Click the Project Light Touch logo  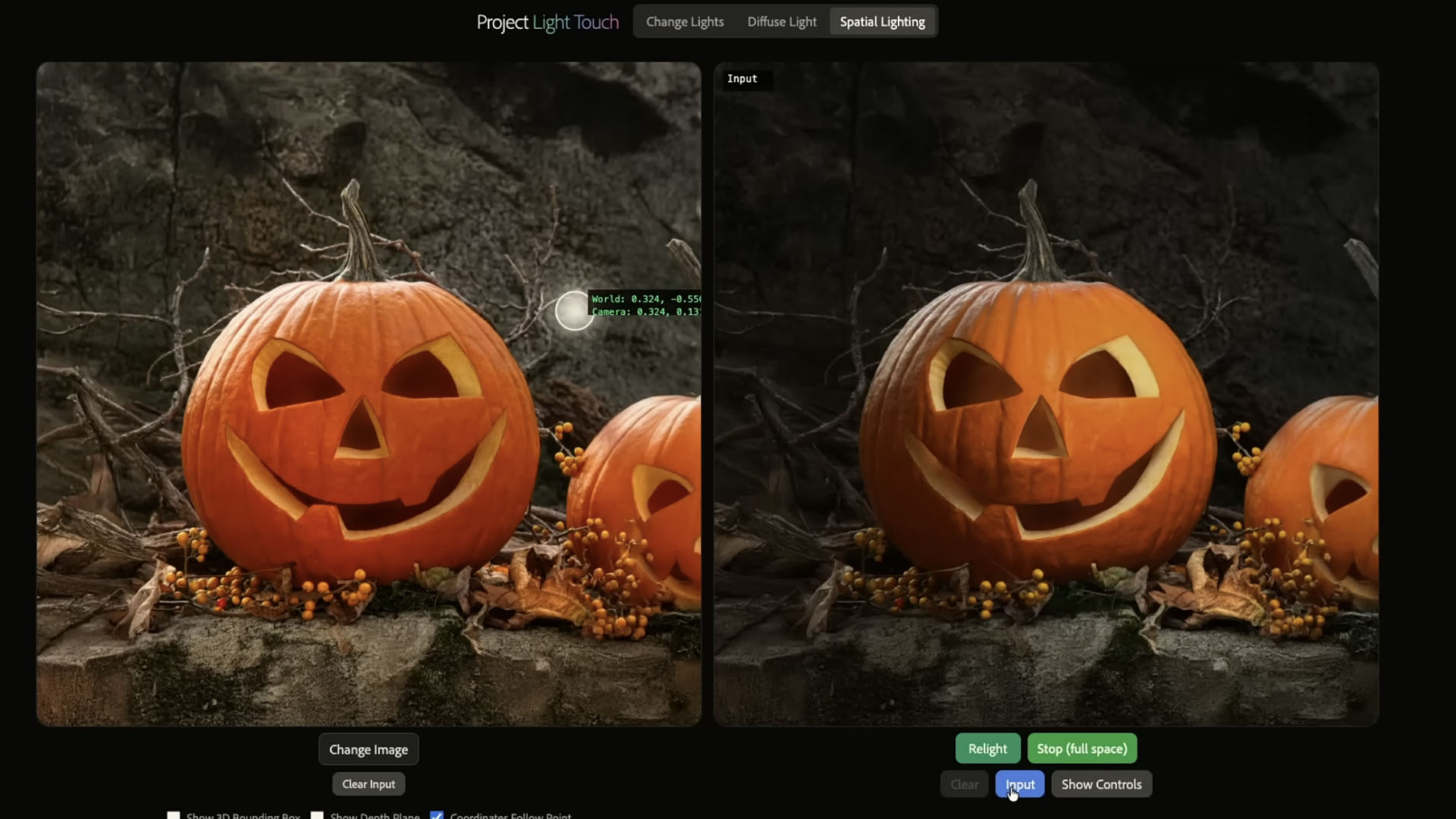pos(547,23)
